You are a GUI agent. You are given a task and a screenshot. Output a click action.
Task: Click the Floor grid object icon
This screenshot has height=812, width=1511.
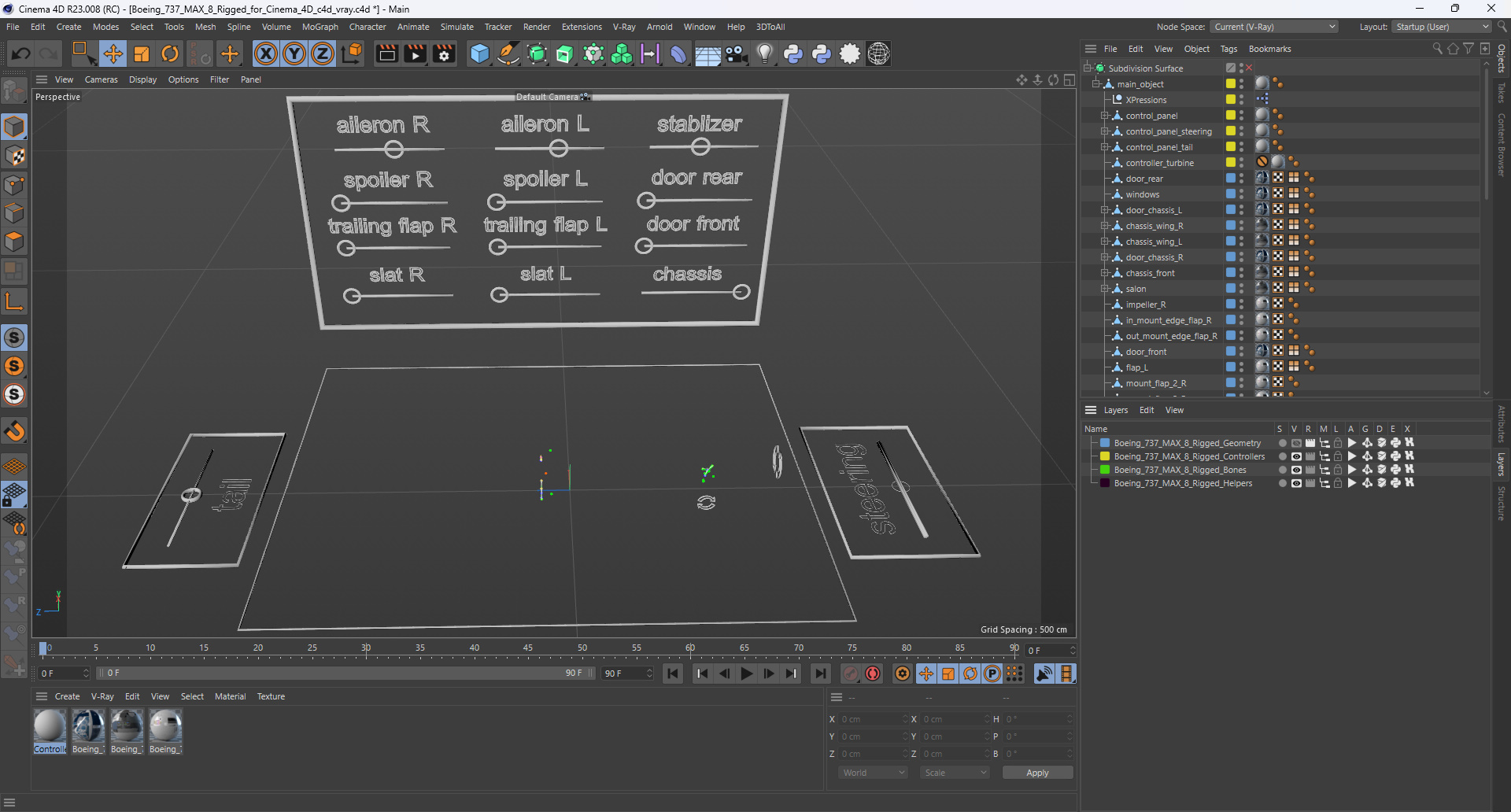coord(707,54)
